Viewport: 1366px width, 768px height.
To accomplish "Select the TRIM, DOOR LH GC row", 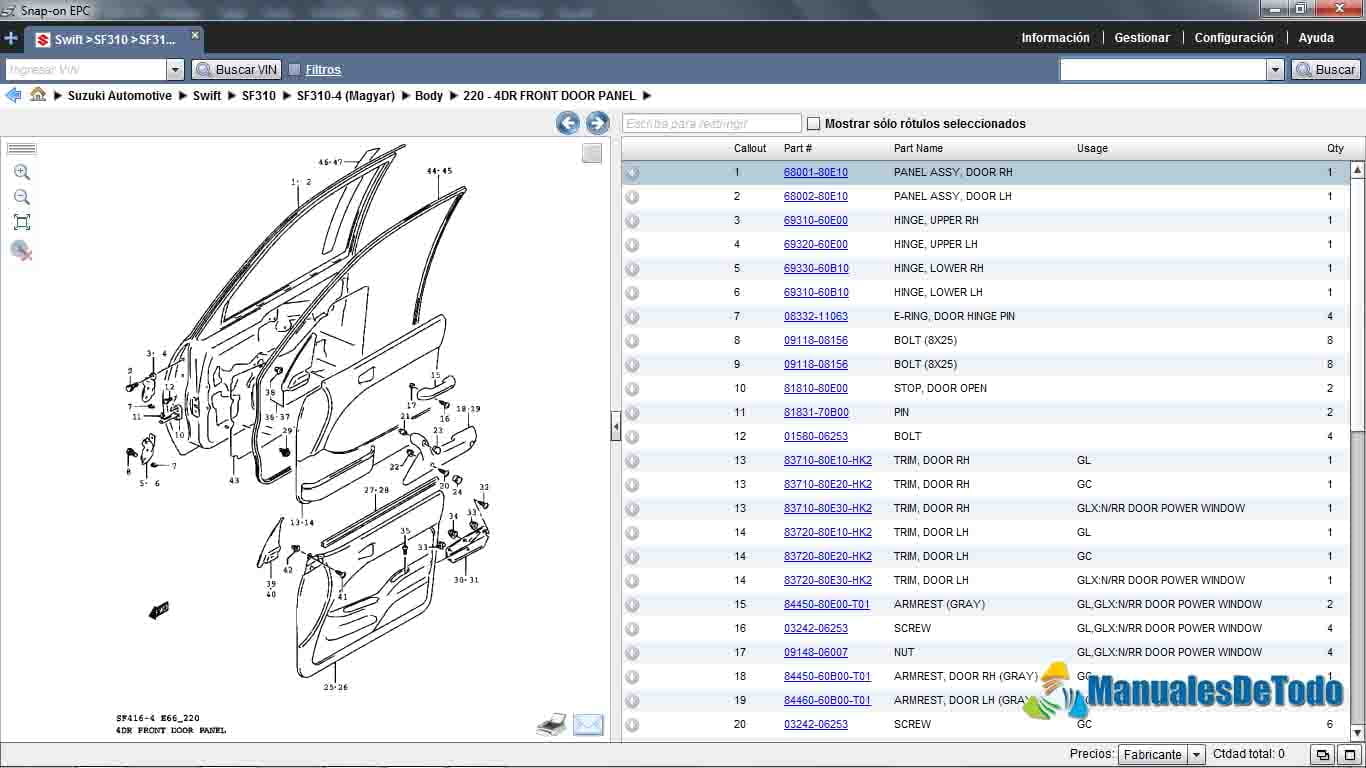I will pos(985,557).
